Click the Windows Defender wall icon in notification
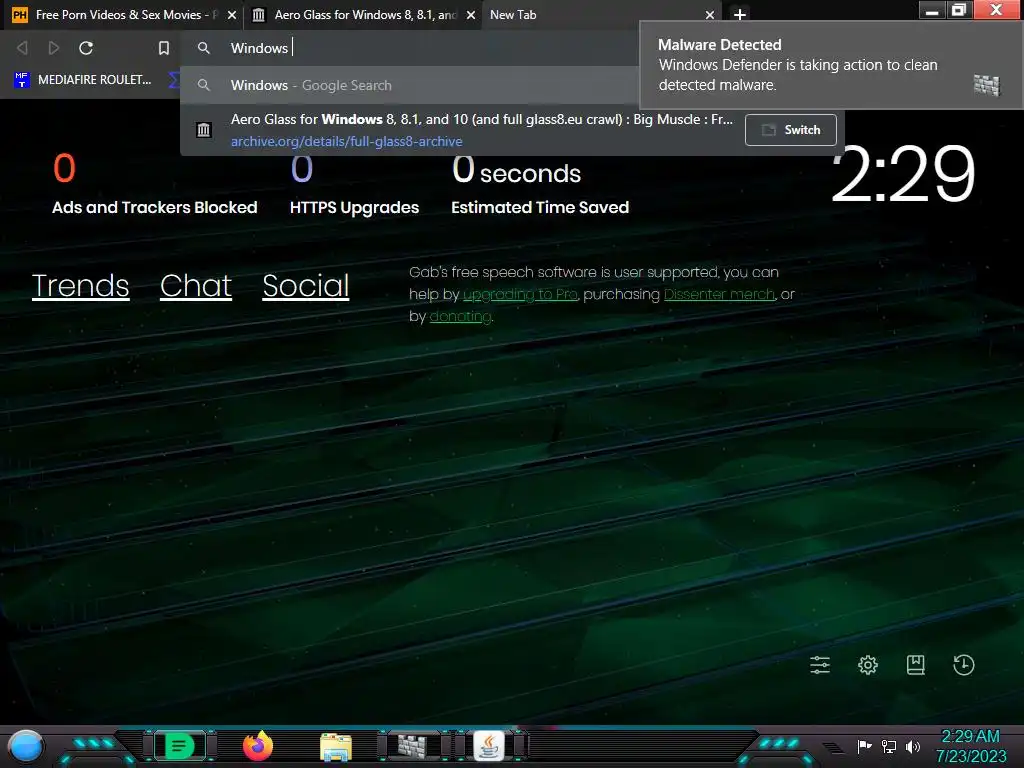1024x768 pixels. (x=987, y=85)
